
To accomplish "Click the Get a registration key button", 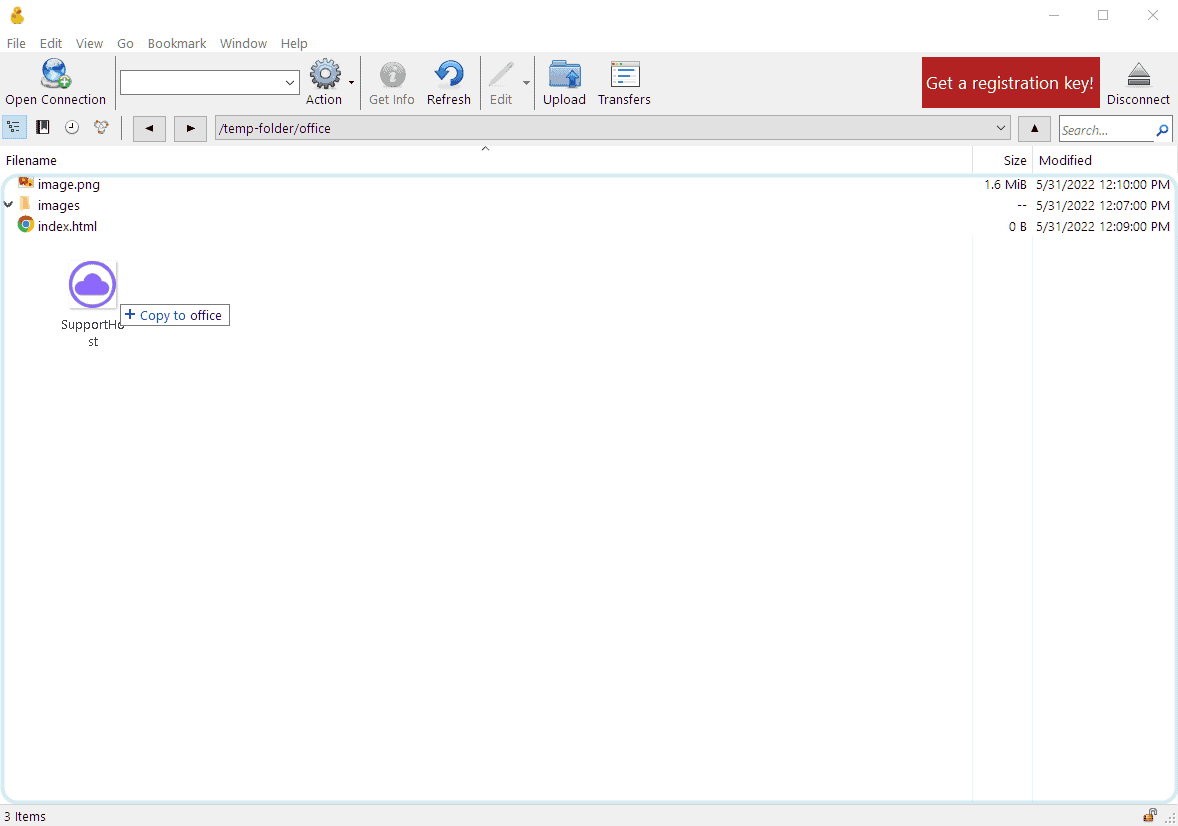I will point(1010,83).
